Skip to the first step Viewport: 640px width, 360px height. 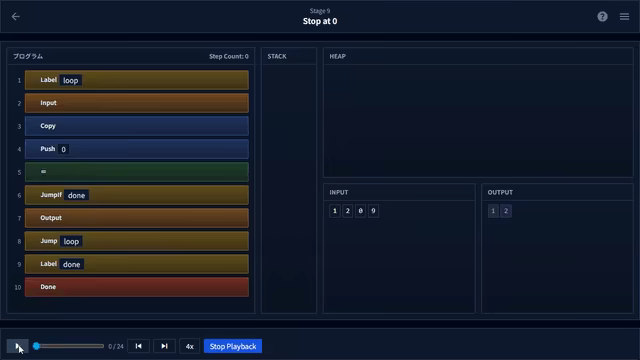pyautogui.click(x=138, y=346)
